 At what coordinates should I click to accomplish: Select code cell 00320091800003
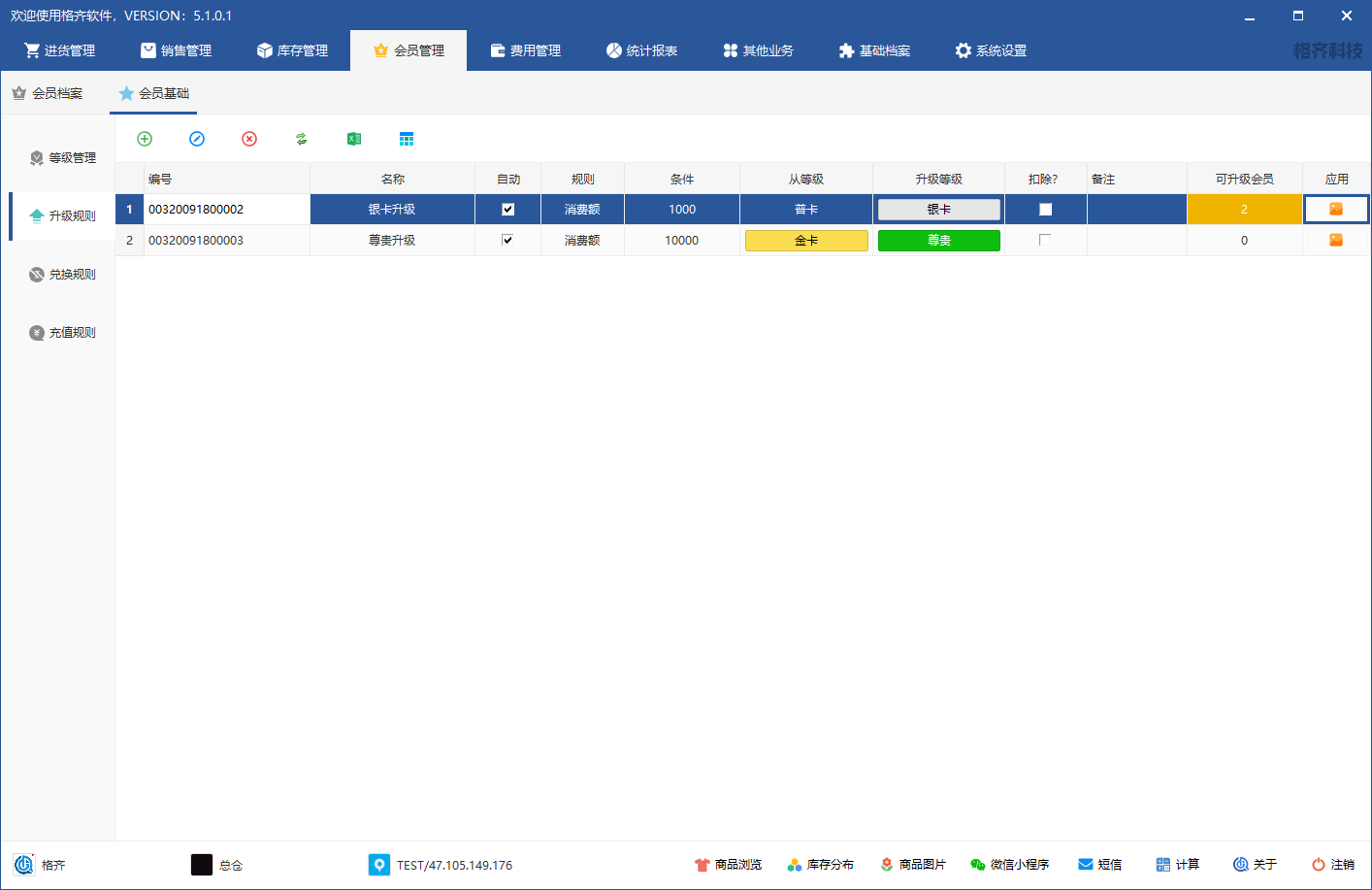tap(227, 240)
